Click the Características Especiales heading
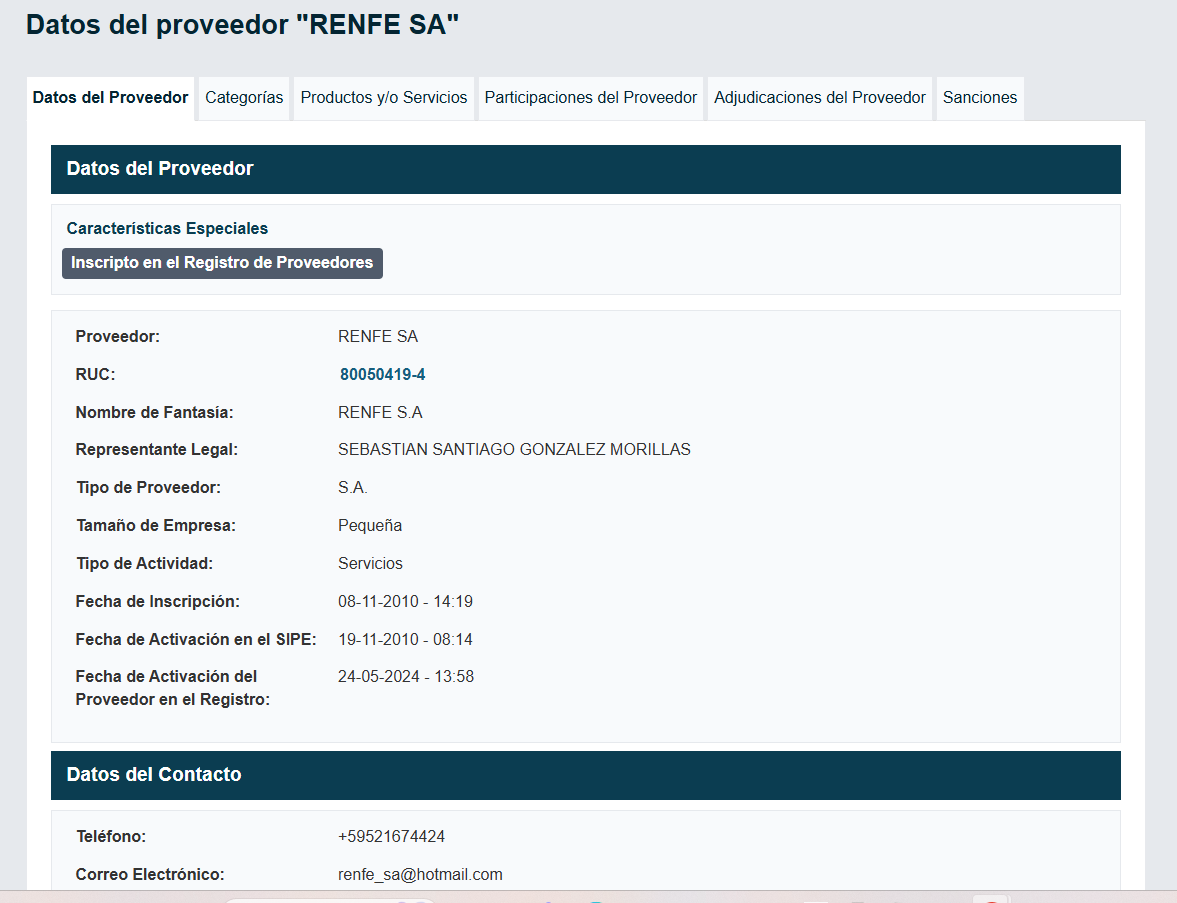The height and width of the screenshot is (903, 1177). coord(167,228)
